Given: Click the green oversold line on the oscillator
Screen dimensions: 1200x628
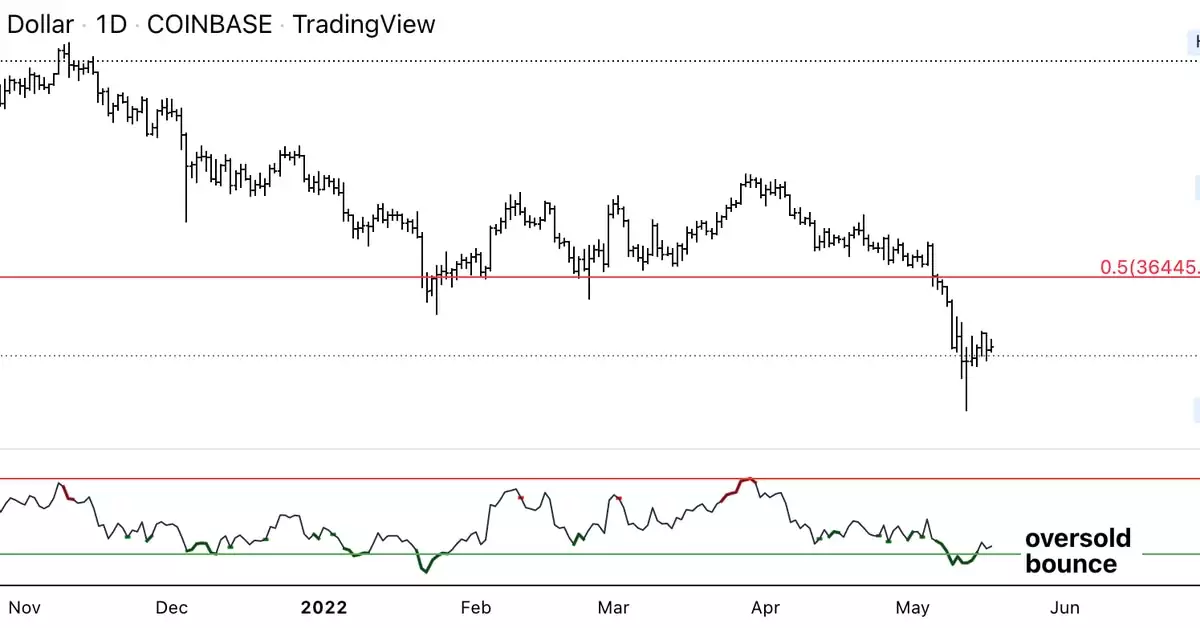Looking at the screenshot, I should pyautogui.click(x=500, y=554).
